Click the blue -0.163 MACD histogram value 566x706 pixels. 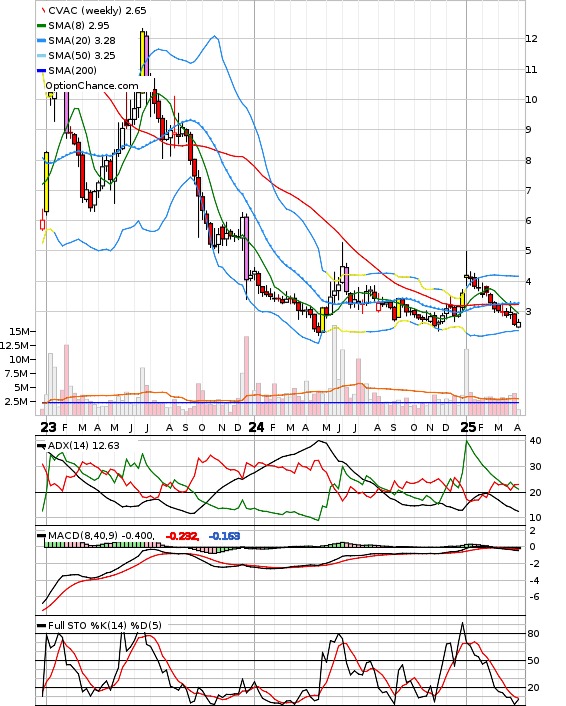(x=224, y=536)
